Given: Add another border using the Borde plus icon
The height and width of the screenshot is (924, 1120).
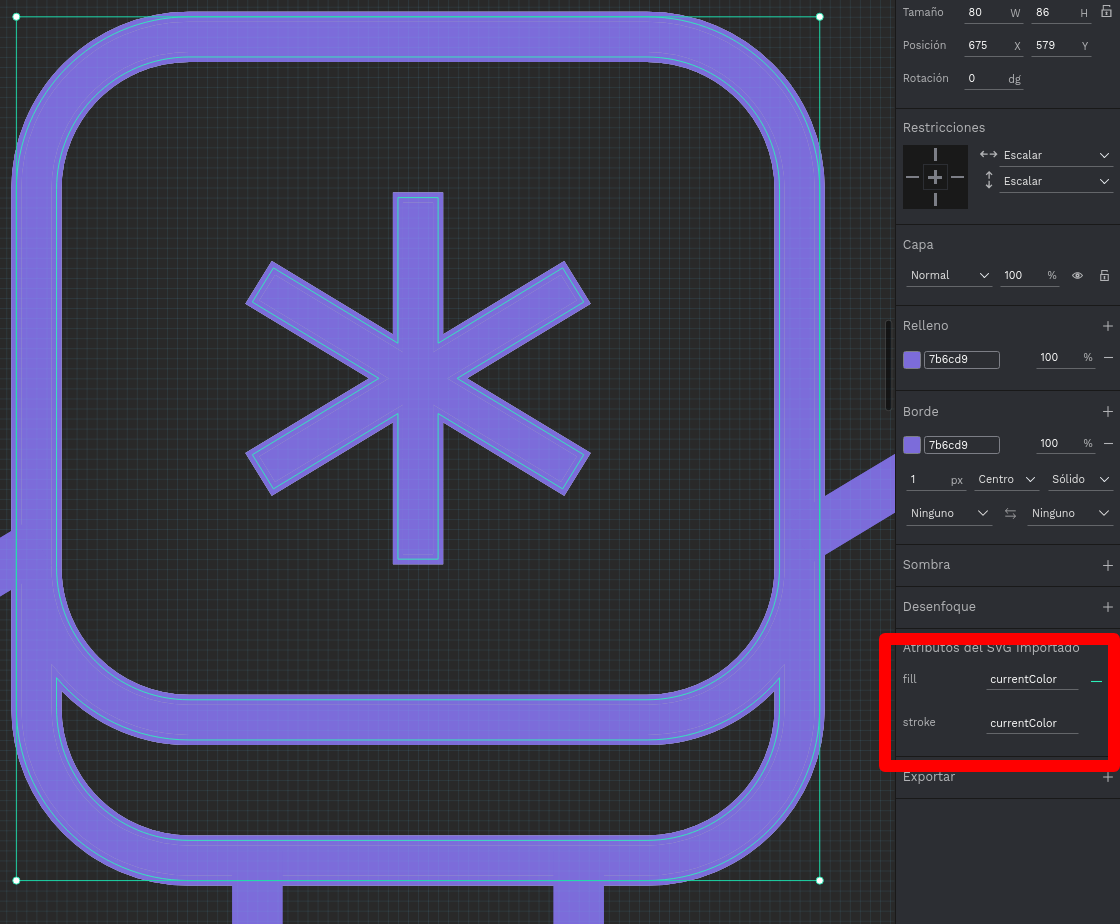Looking at the screenshot, I should tap(1108, 411).
